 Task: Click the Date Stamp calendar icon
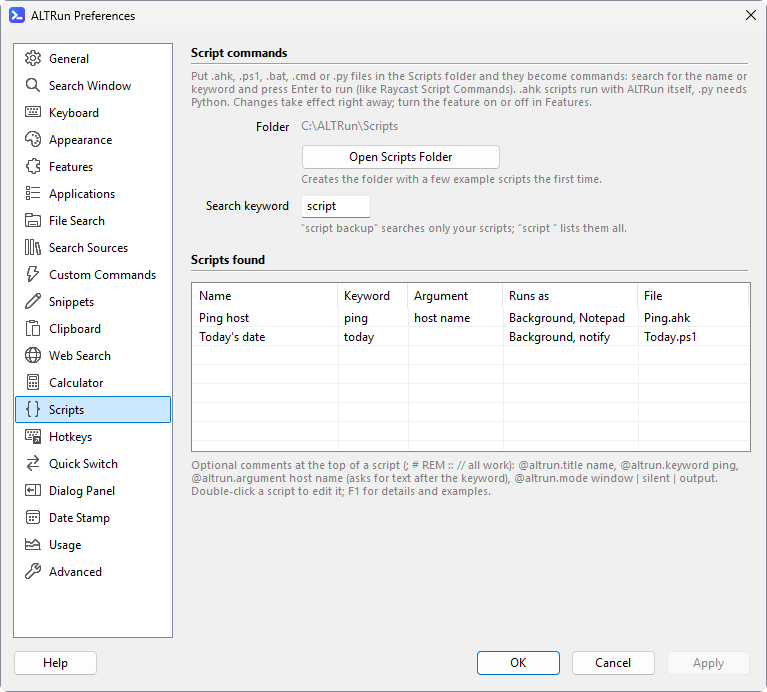pos(33,517)
